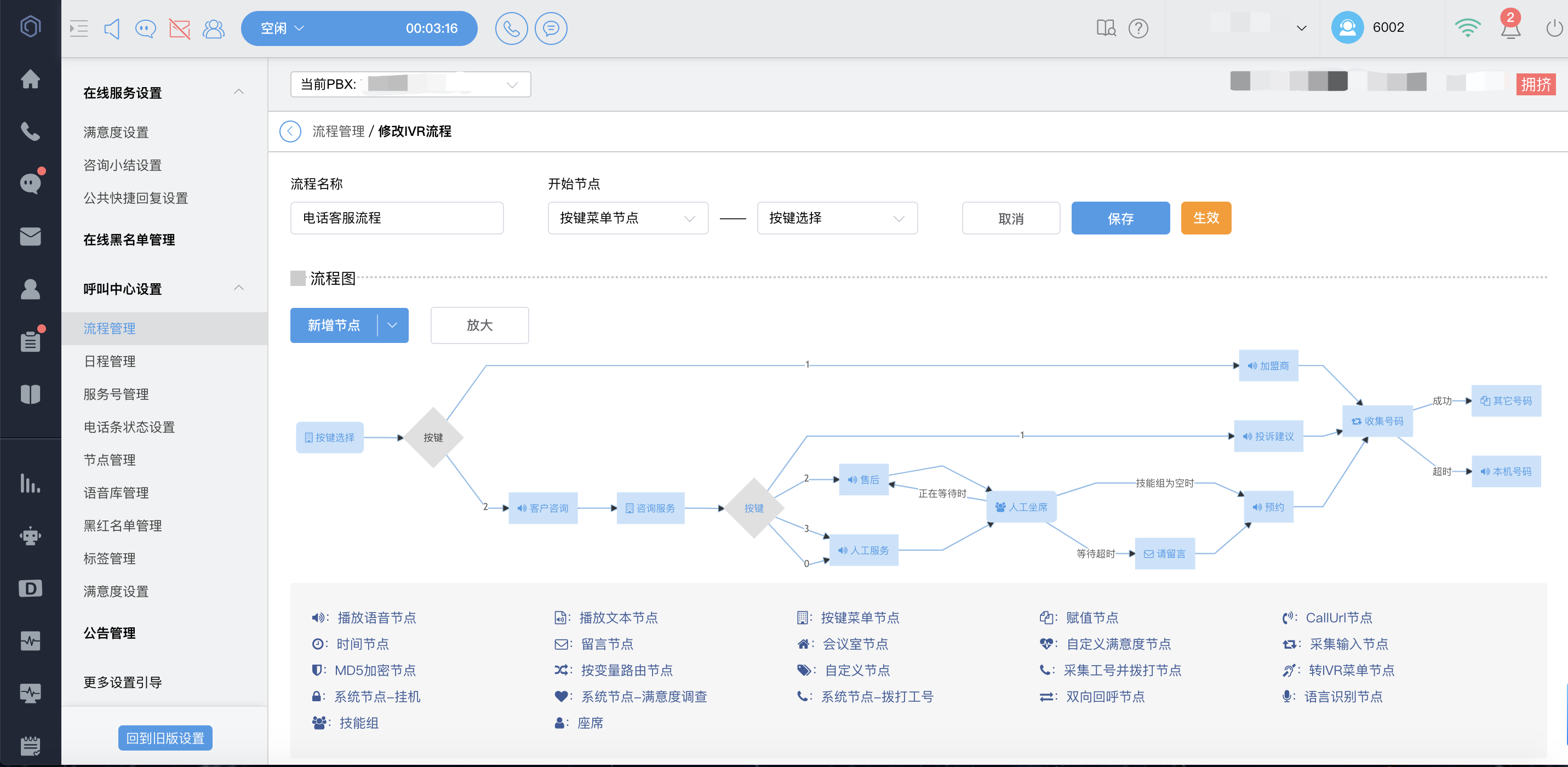Select 公告管理 in the side menu
1568x767 pixels.
(110, 633)
